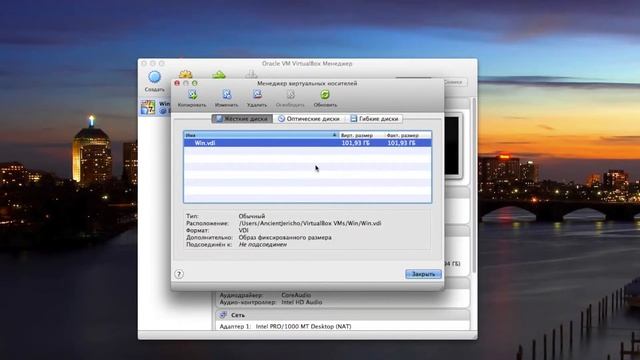Click the actual size 101,93 ГБ cell
Image resolution: width=640 pixels, height=360 pixels.
(x=402, y=143)
